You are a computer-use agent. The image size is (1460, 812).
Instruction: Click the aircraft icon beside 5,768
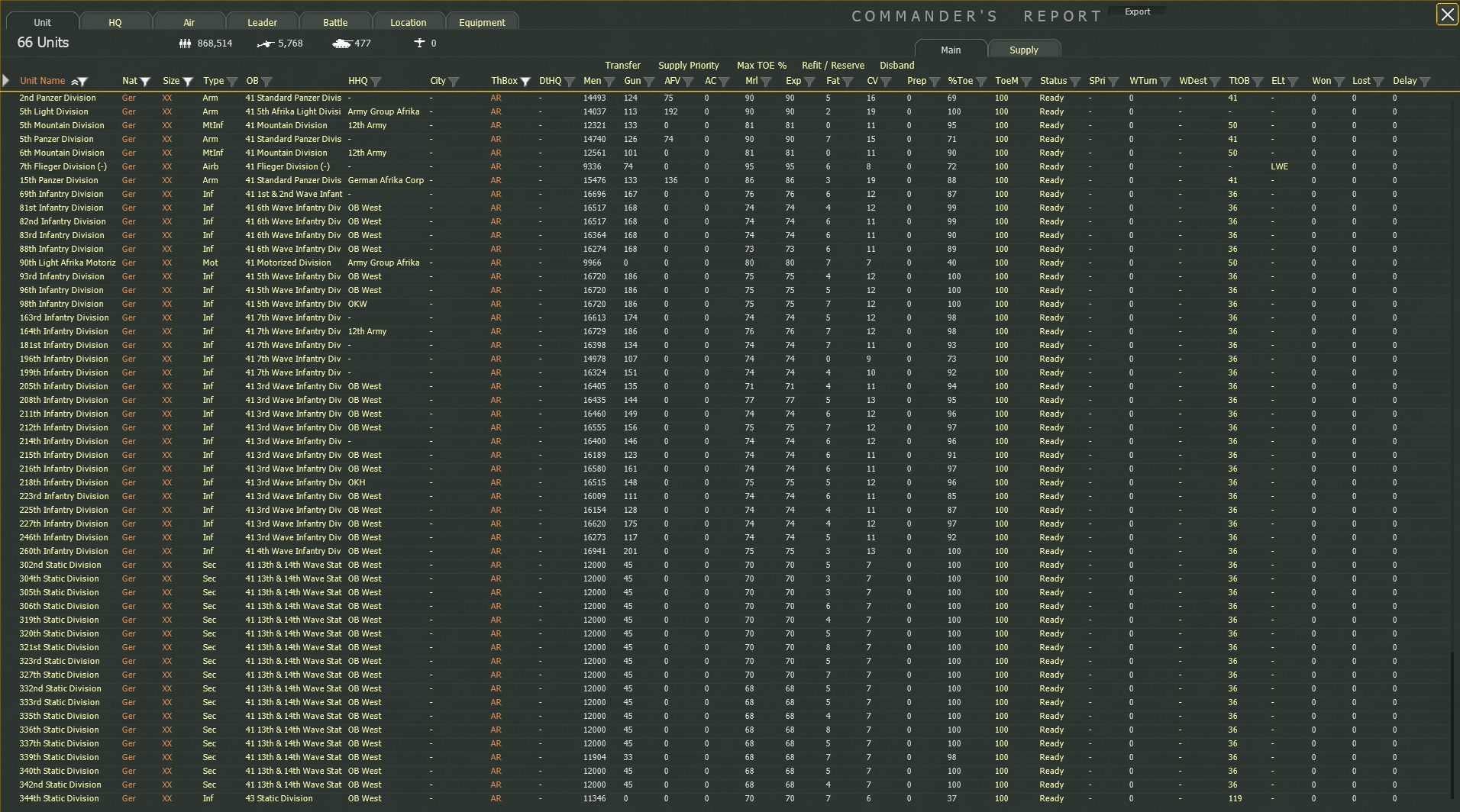265,43
